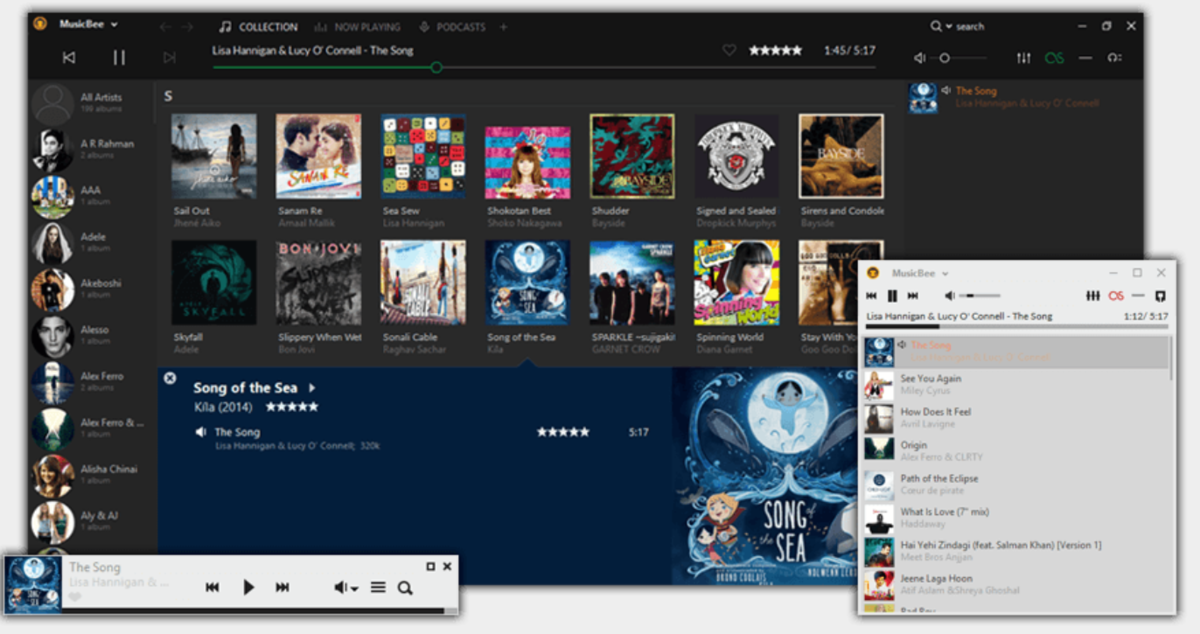The image size is (1200, 634).
Task: Skip to next track in main player
Action: [x=169, y=58]
